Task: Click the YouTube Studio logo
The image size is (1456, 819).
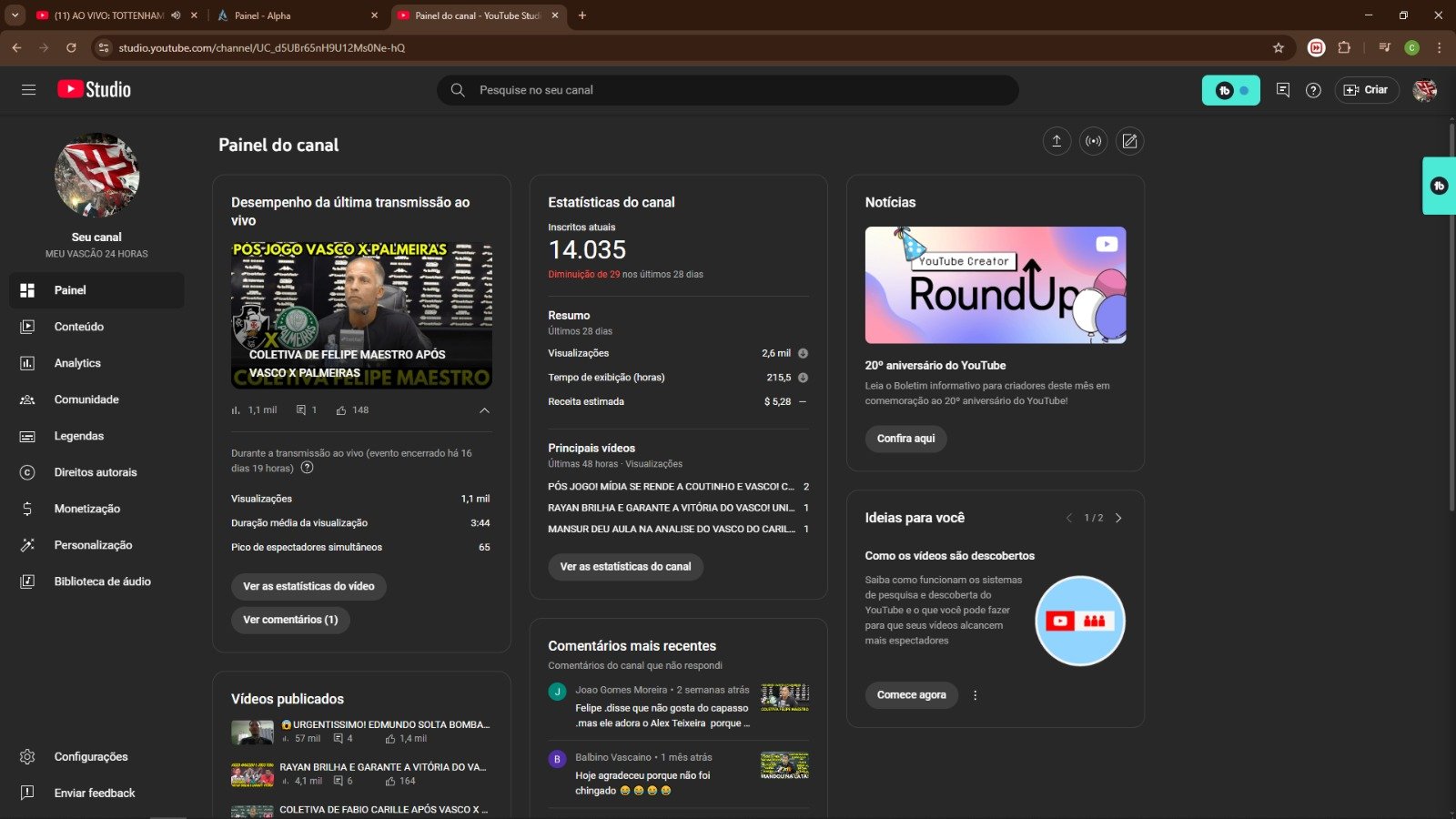Action: tap(94, 89)
